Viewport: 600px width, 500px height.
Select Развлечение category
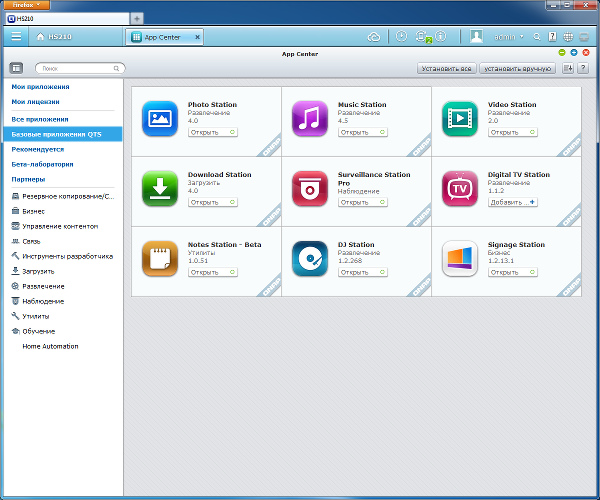pos(38,286)
